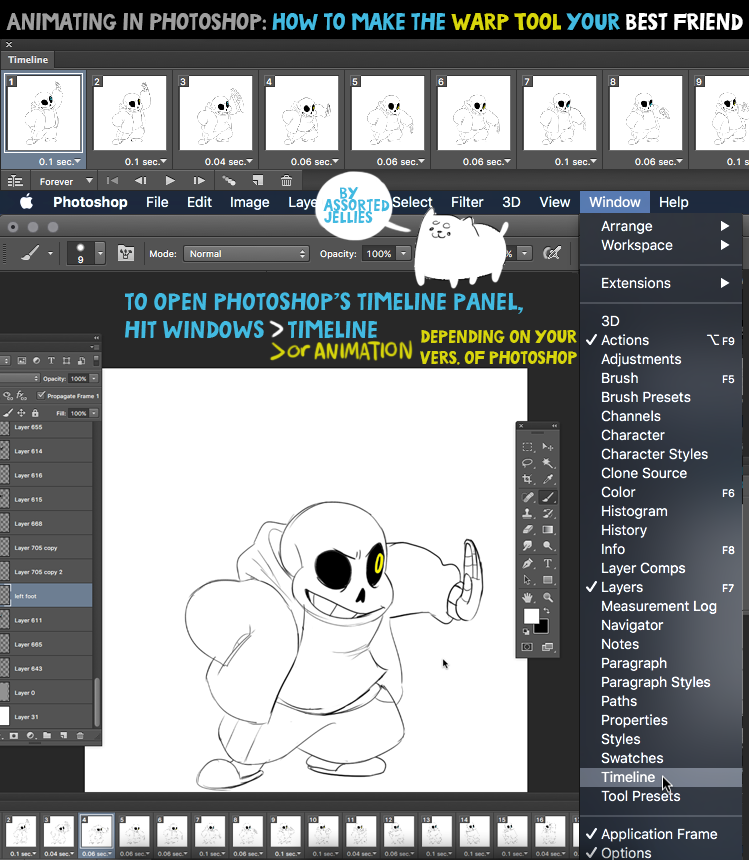Open the brush Mode dropdown set to Normal
Viewport: 749px width, 860px height.
tap(246, 253)
